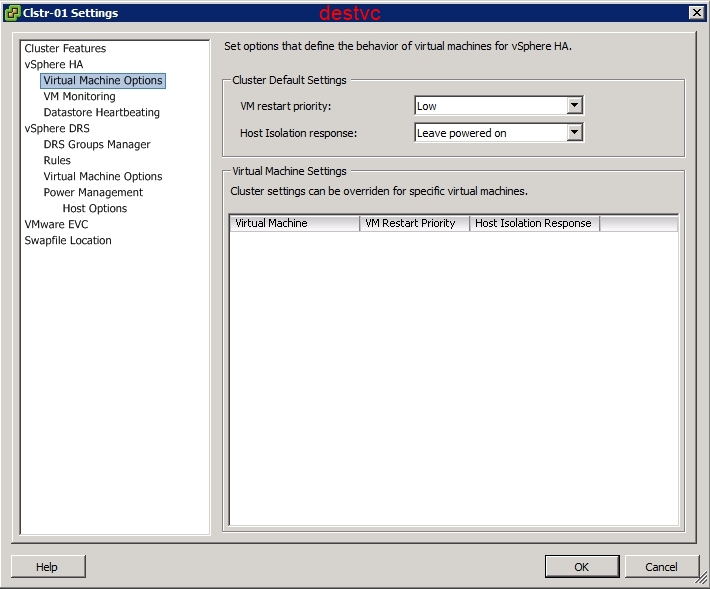The image size is (710, 589).
Task: Click the Clstr-01 cluster icon in title bar
Action: point(12,13)
